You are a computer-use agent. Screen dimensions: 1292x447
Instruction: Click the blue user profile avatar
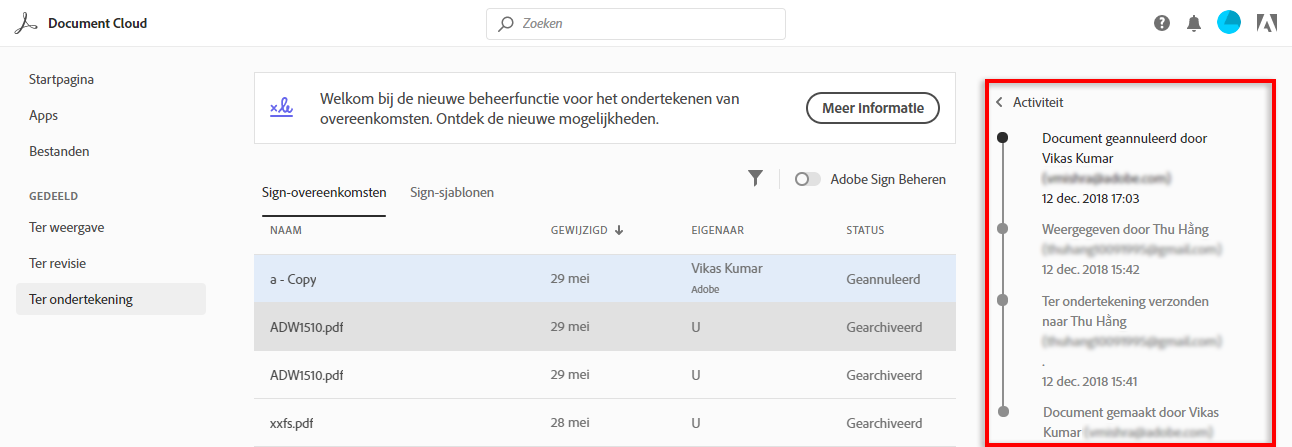tap(1229, 23)
